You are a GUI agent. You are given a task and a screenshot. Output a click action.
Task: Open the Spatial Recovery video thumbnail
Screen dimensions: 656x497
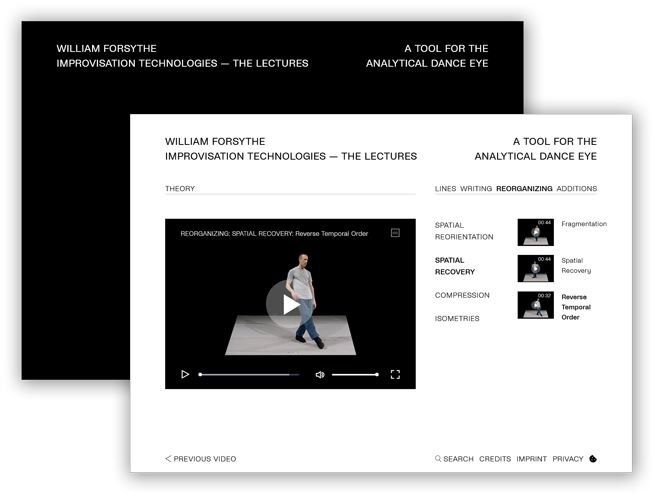tap(536, 269)
